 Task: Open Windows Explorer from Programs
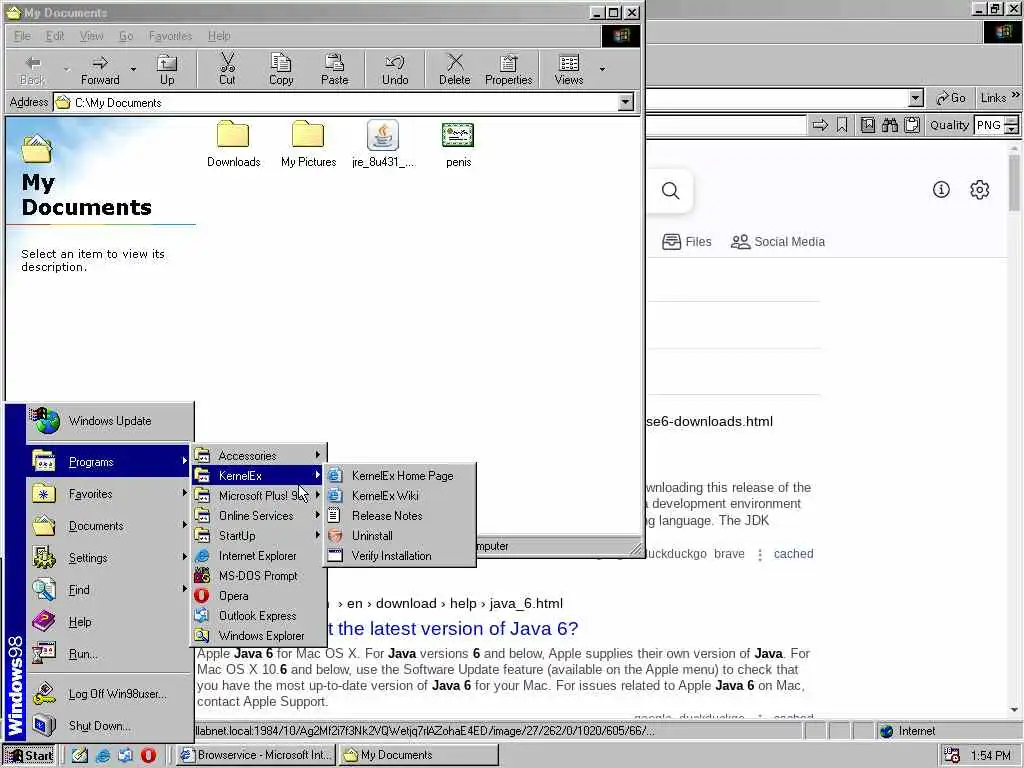click(x=259, y=635)
